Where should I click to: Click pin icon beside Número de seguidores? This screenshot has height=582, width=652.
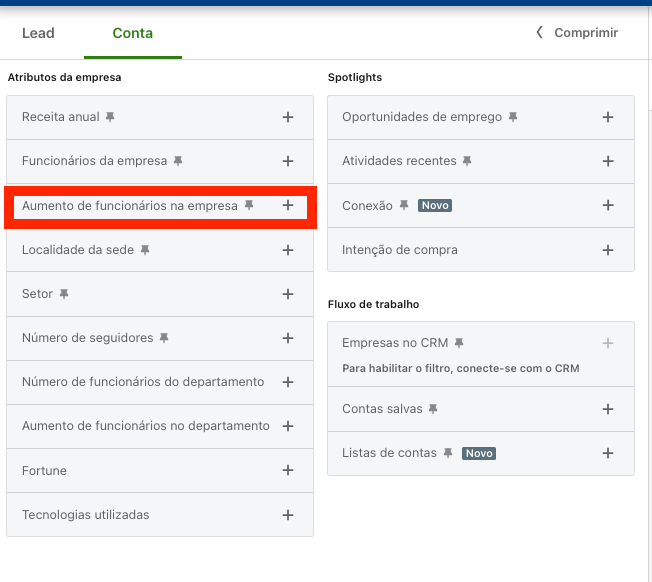tap(164, 338)
